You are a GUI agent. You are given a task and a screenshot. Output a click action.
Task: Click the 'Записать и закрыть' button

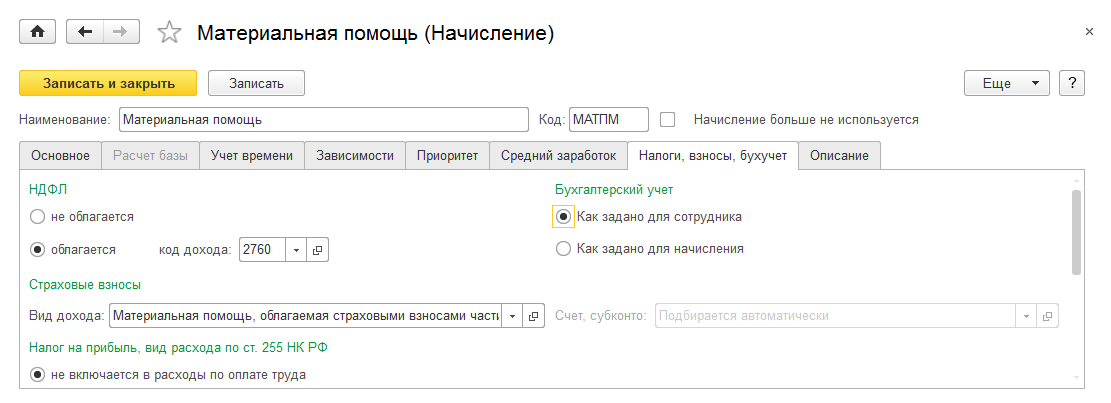[109, 83]
